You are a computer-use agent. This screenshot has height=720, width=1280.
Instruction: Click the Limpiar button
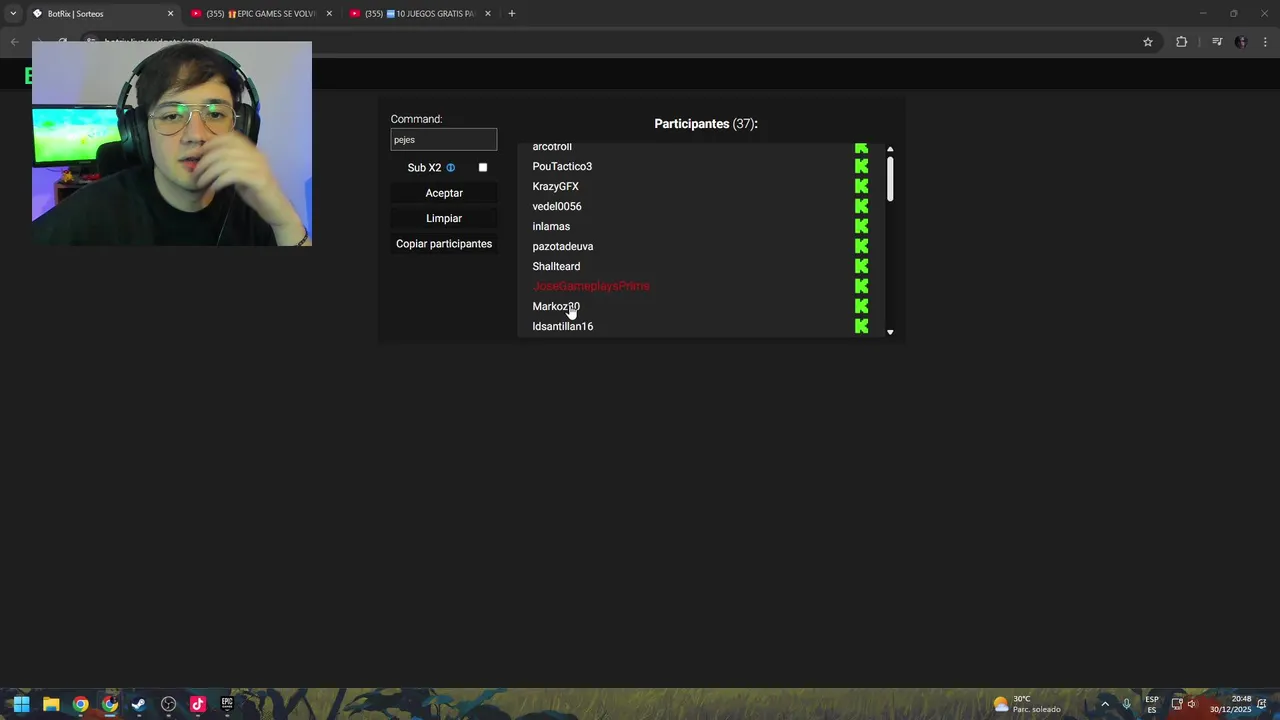click(x=444, y=218)
